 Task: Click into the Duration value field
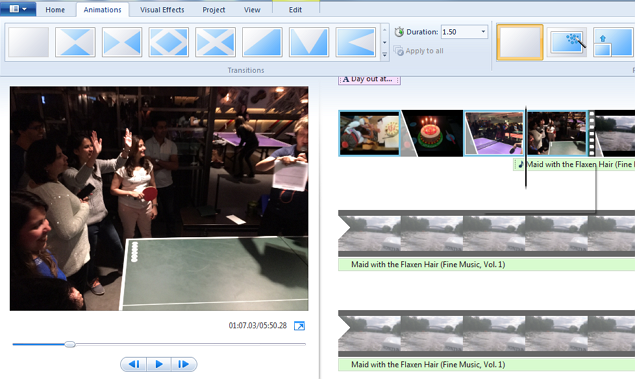[x=460, y=32]
